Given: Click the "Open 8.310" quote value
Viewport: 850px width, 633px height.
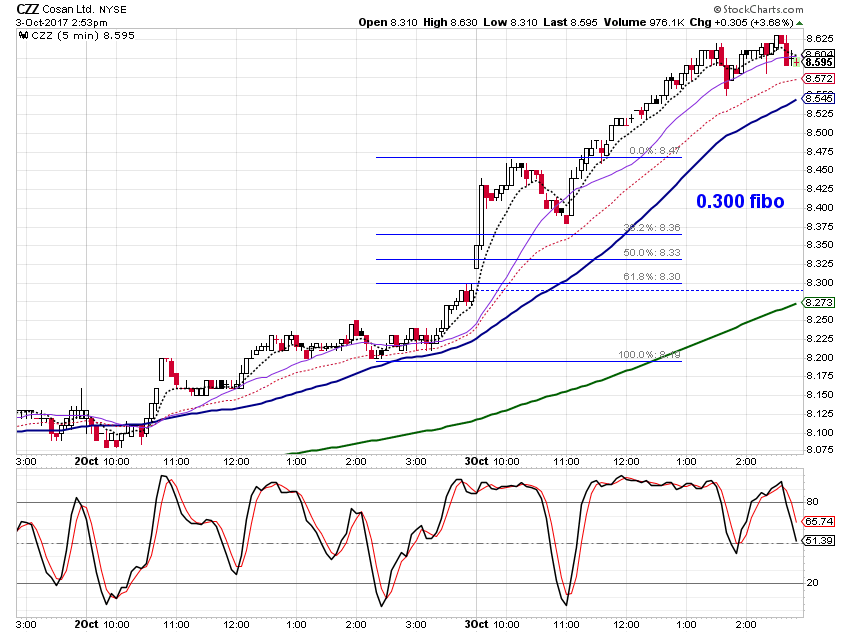Looking at the screenshot, I should pyautogui.click(x=388, y=23).
